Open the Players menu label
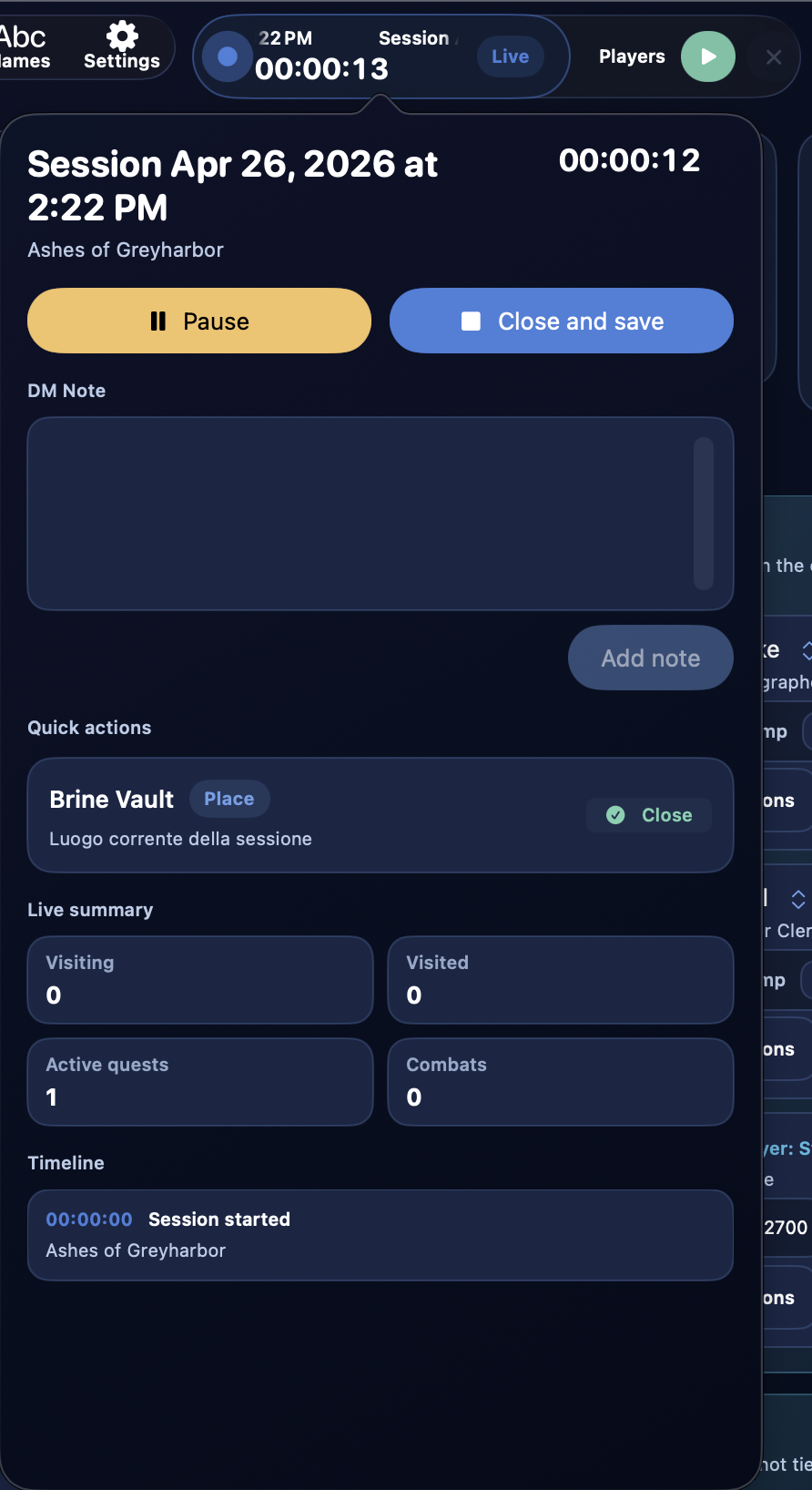The image size is (812, 1490). coord(632,56)
